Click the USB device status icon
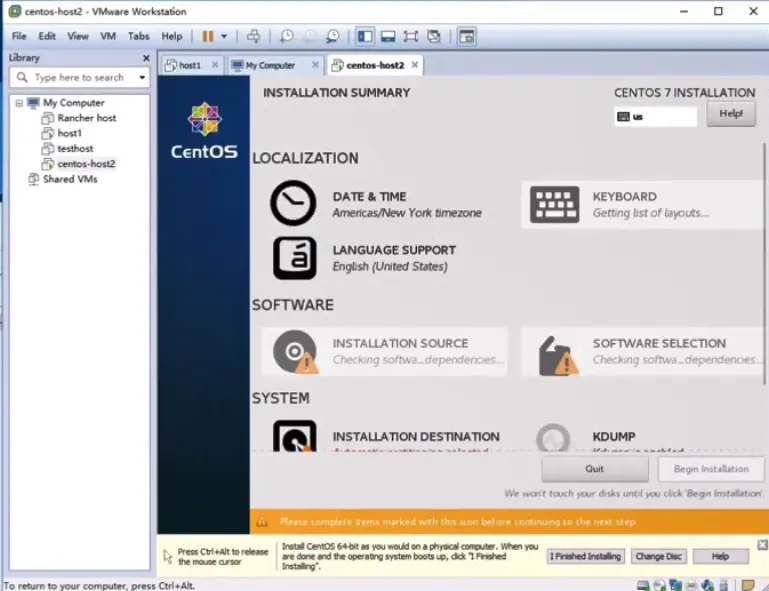Image resolution: width=769 pixels, height=591 pixels. pyautogui.click(x=723, y=585)
